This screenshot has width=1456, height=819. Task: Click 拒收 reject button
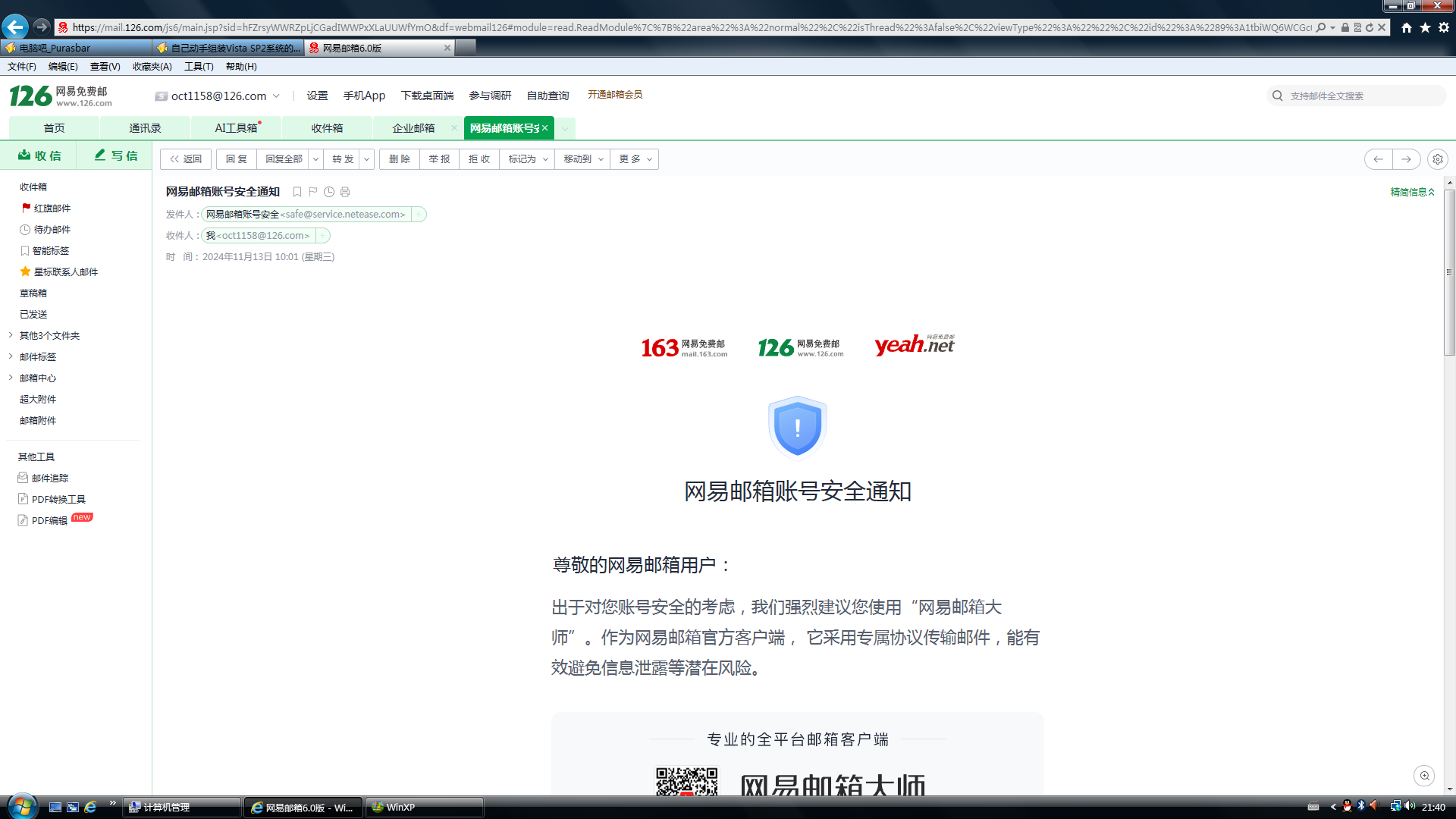click(x=479, y=159)
